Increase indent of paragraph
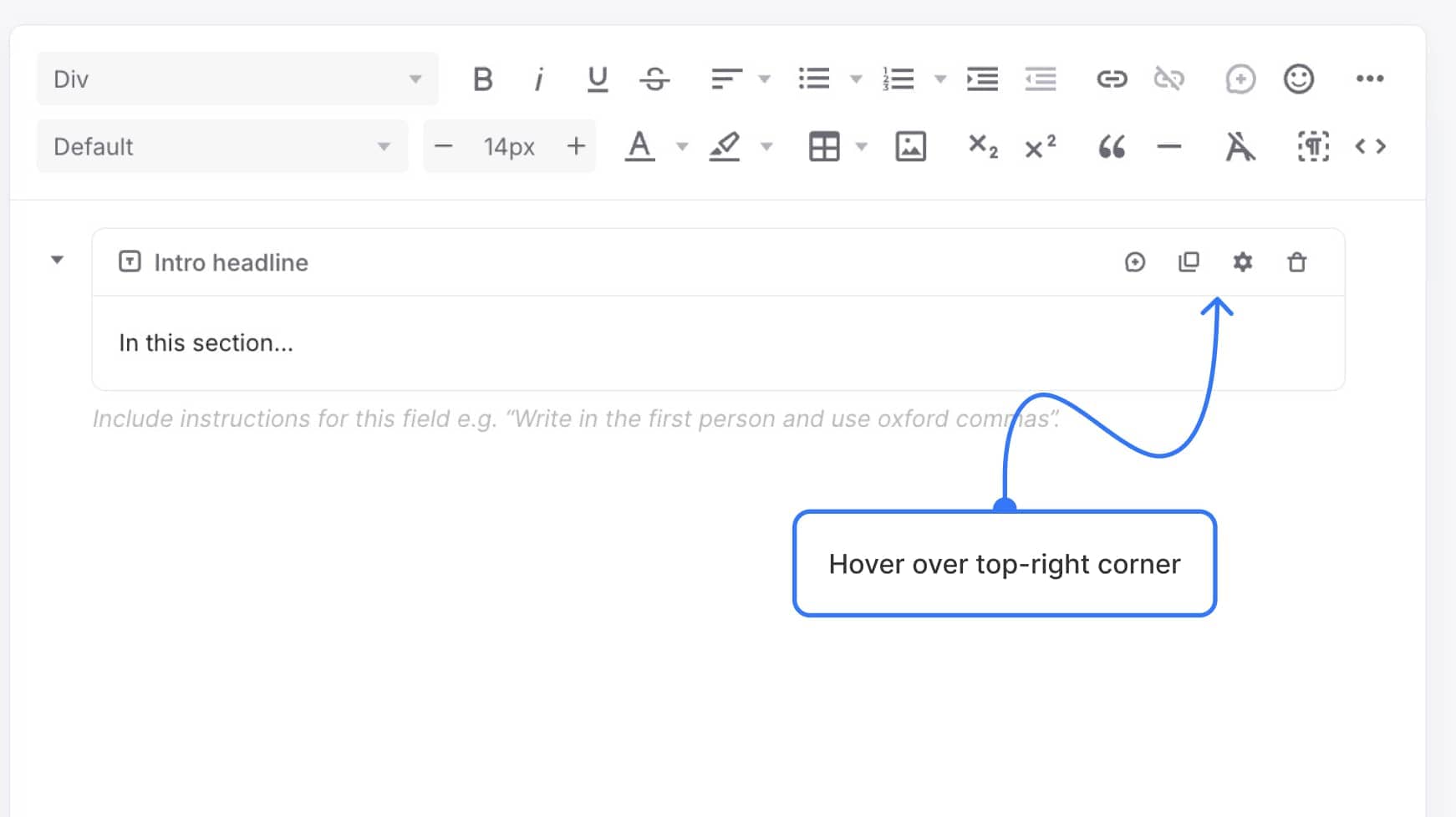This screenshot has height=817, width=1456. (x=982, y=79)
